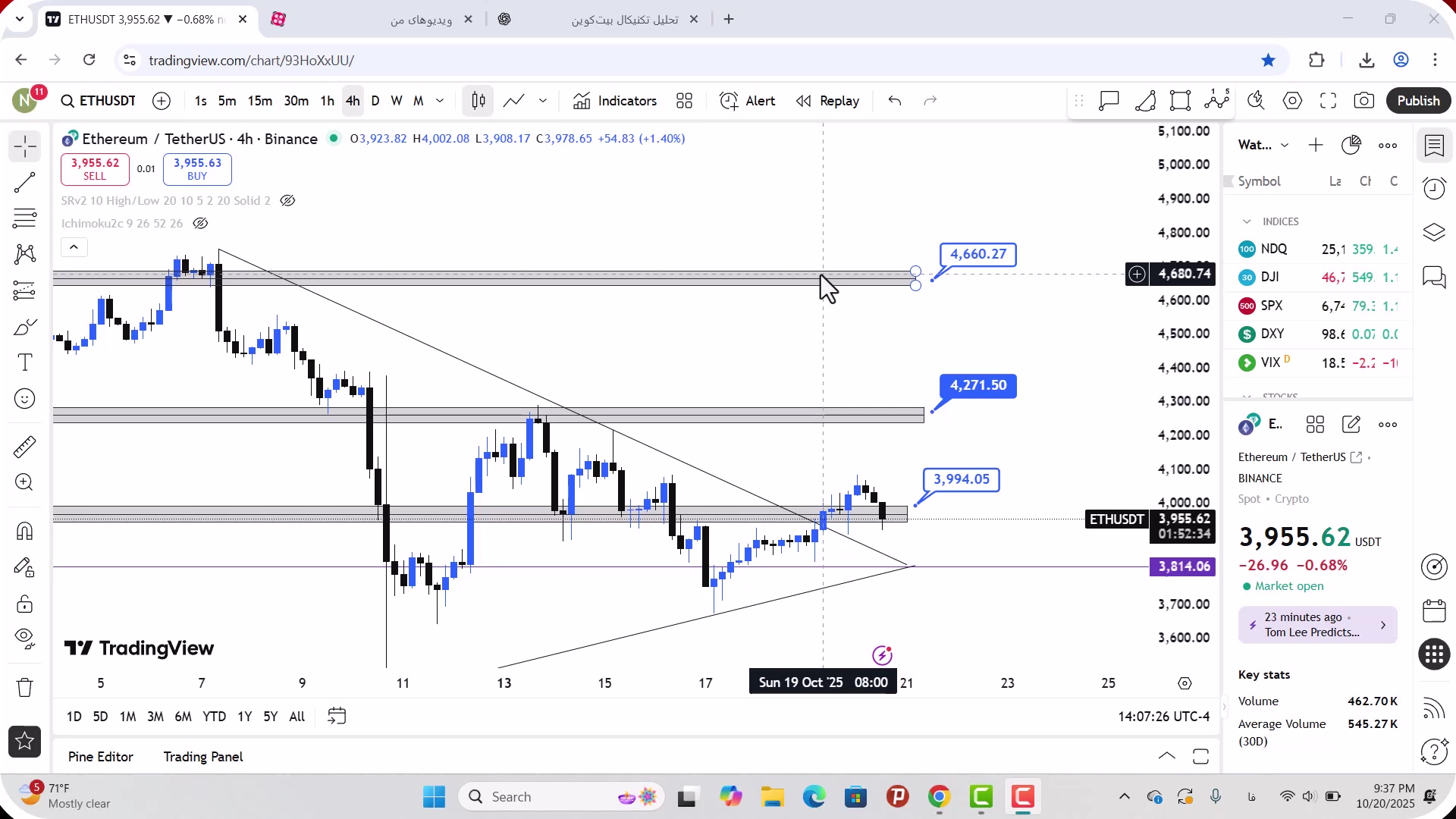Select the NDQ watchlist row
This screenshot has width=1456, height=819.
(1317, 249)
